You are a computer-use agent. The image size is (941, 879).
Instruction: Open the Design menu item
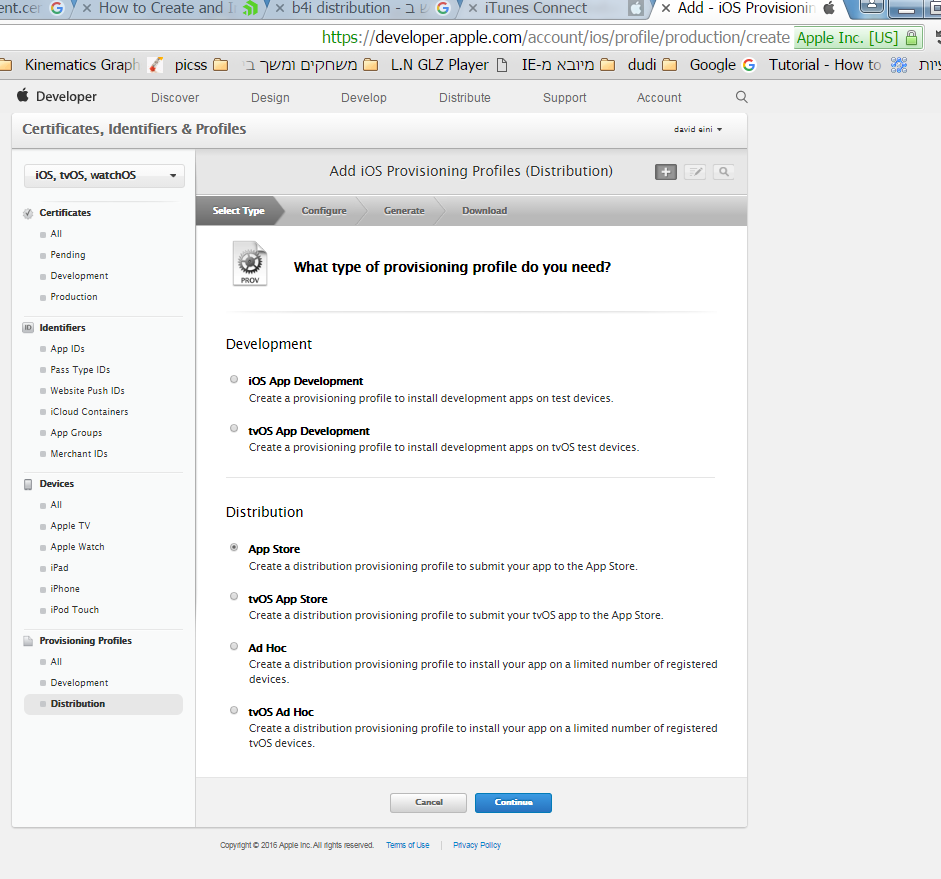(270, 98)
